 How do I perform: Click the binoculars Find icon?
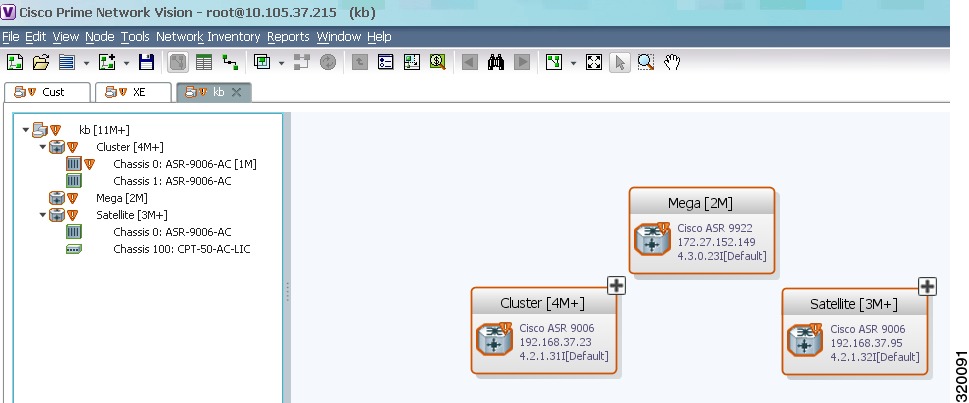click(x=496, y=62)
